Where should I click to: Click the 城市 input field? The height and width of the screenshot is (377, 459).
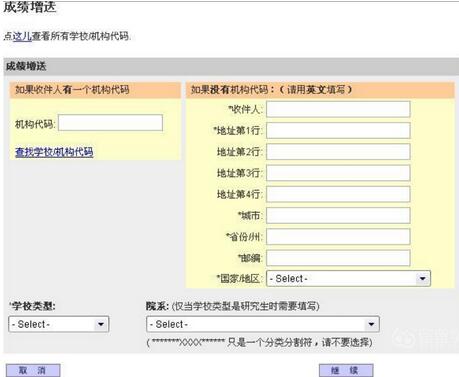coord(338,215)
